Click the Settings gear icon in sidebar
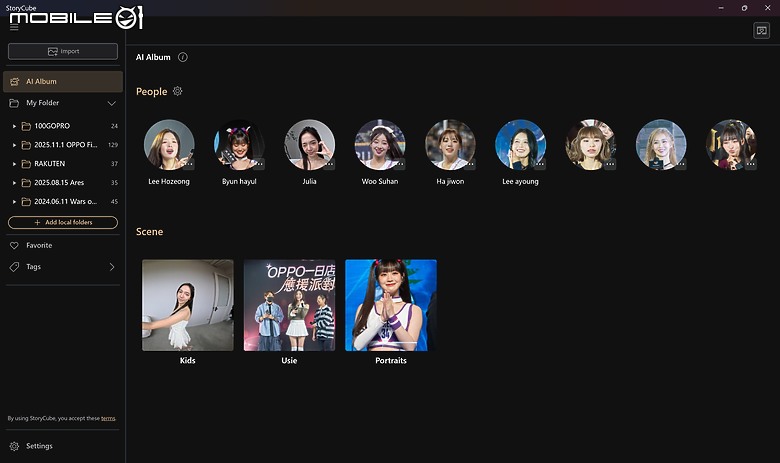Viewport: 780px width, 463px height. (14, 446)
